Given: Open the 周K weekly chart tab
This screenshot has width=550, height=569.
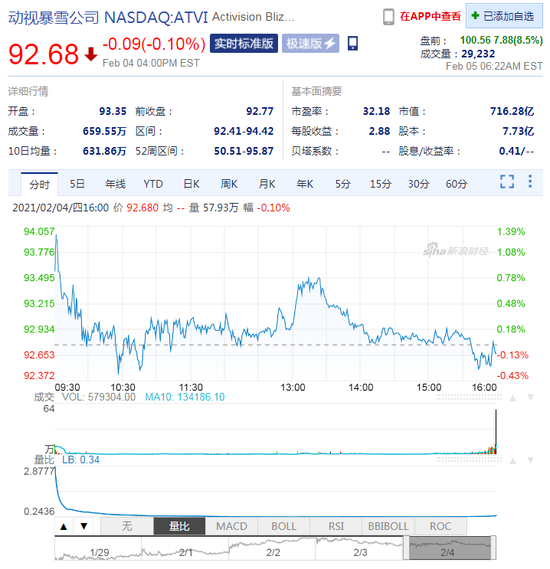Looking at the screenshot, I should click(229, 184).
